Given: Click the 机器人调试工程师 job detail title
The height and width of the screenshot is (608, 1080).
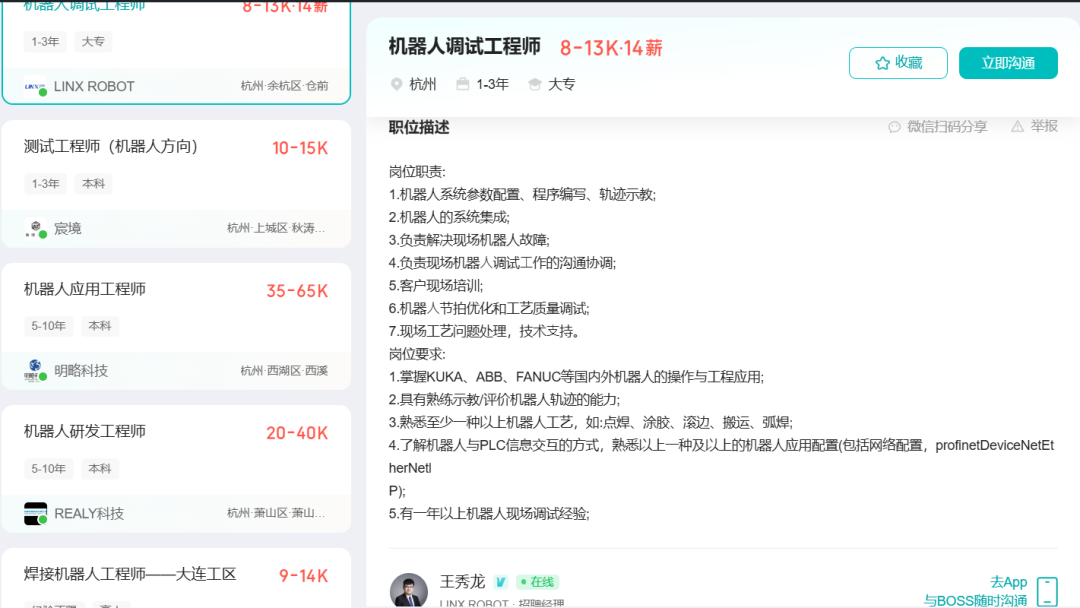Looking at the screenshot, I should pyautogui.click(x=464, y=47).
